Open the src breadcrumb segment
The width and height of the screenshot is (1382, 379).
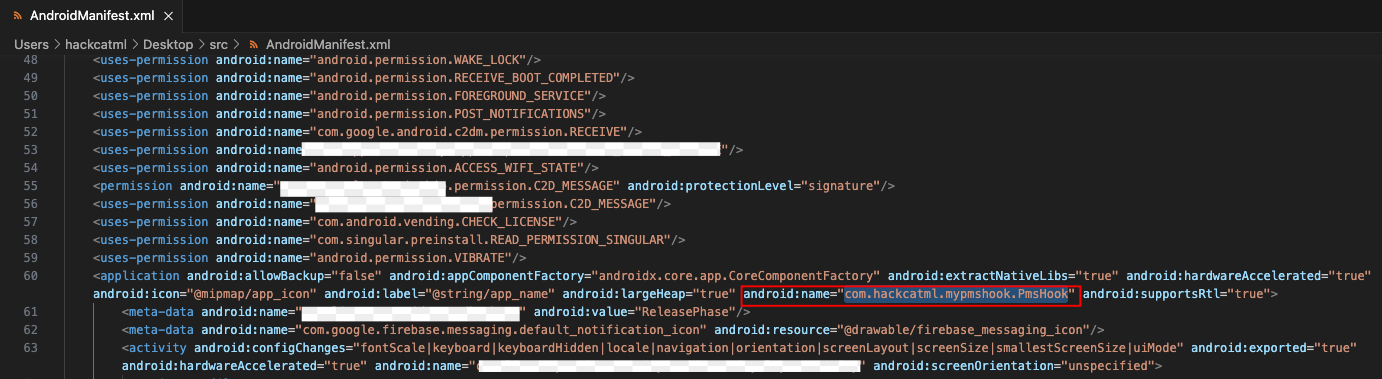coord(219,45)
